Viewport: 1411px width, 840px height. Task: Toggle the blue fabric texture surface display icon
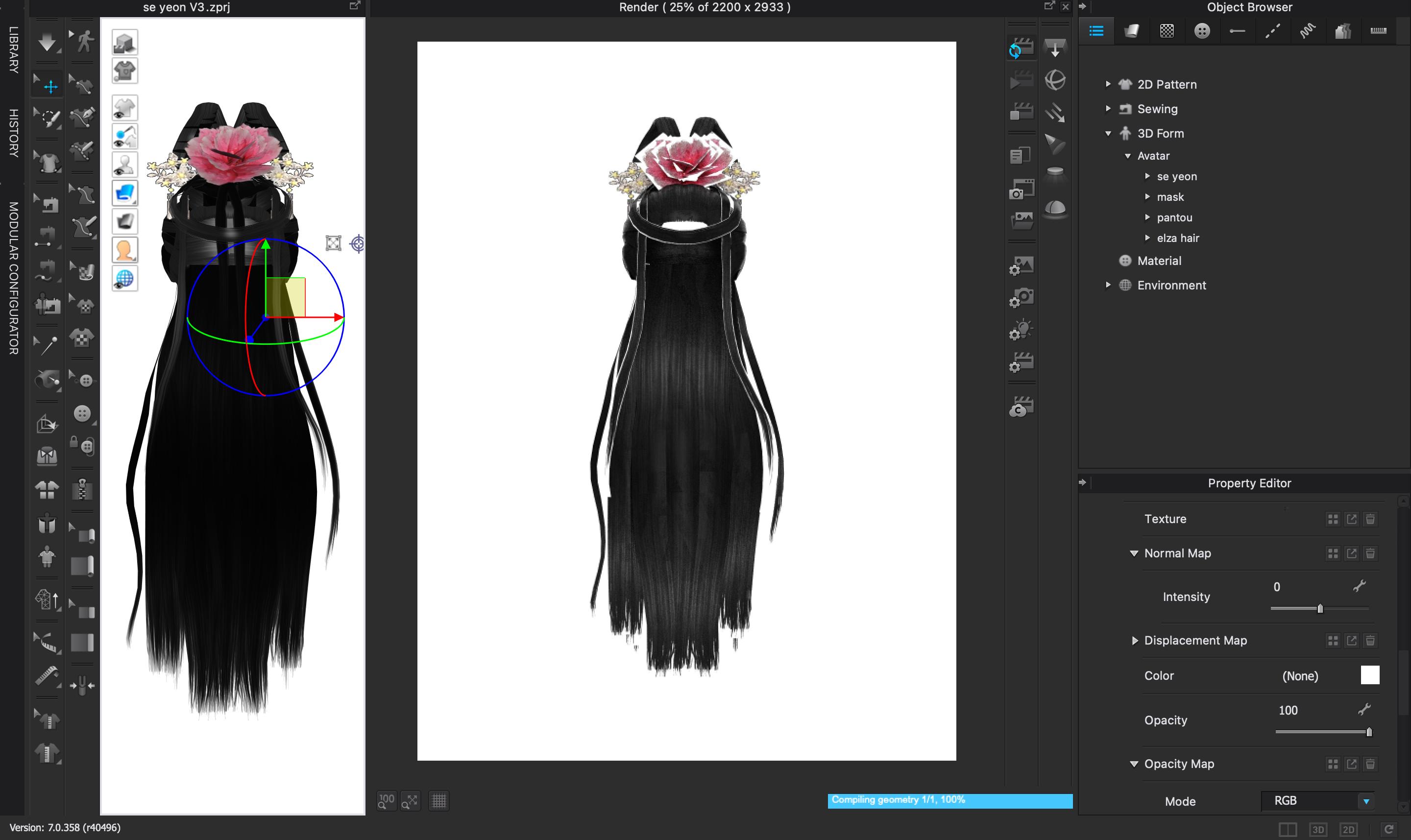(124, 193)
